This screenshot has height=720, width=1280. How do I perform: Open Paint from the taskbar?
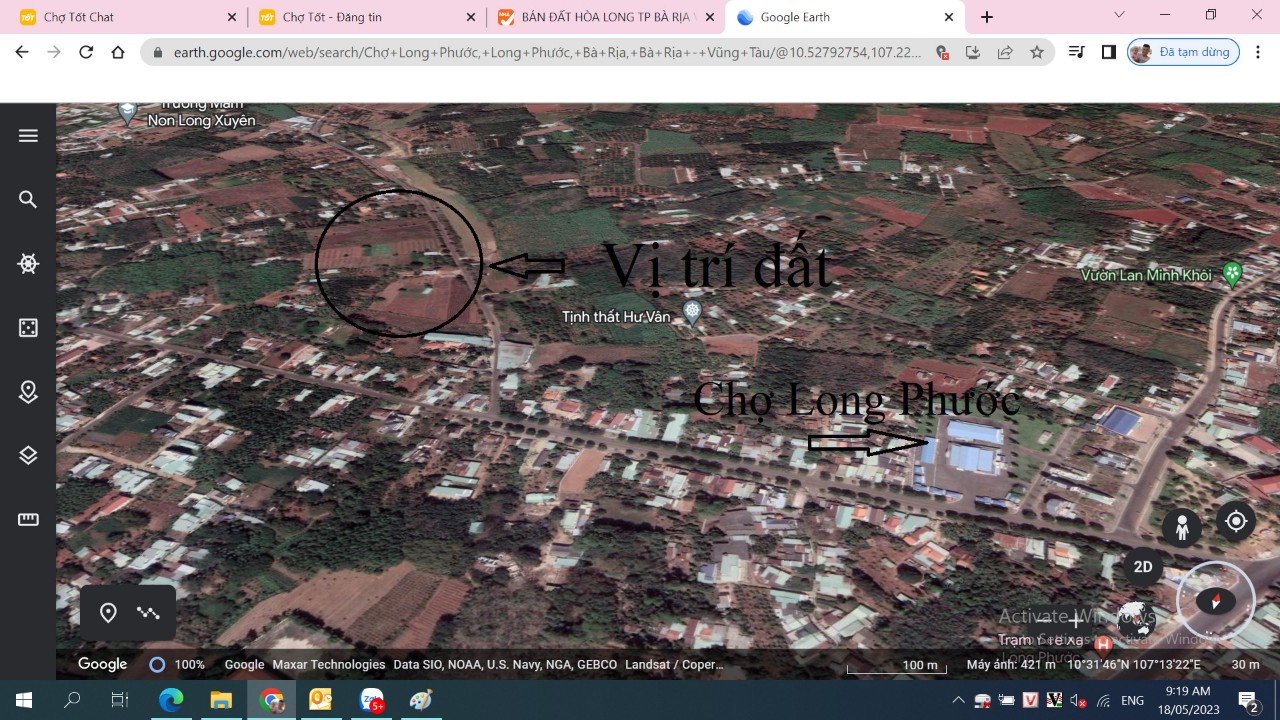421,700
